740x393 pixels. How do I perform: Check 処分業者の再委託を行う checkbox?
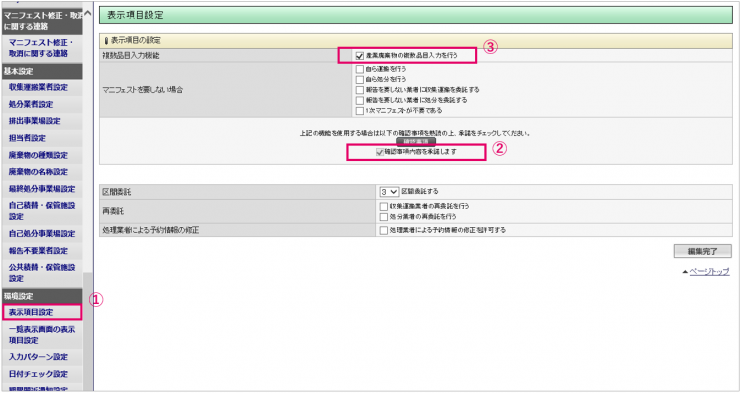pos(384,217)
